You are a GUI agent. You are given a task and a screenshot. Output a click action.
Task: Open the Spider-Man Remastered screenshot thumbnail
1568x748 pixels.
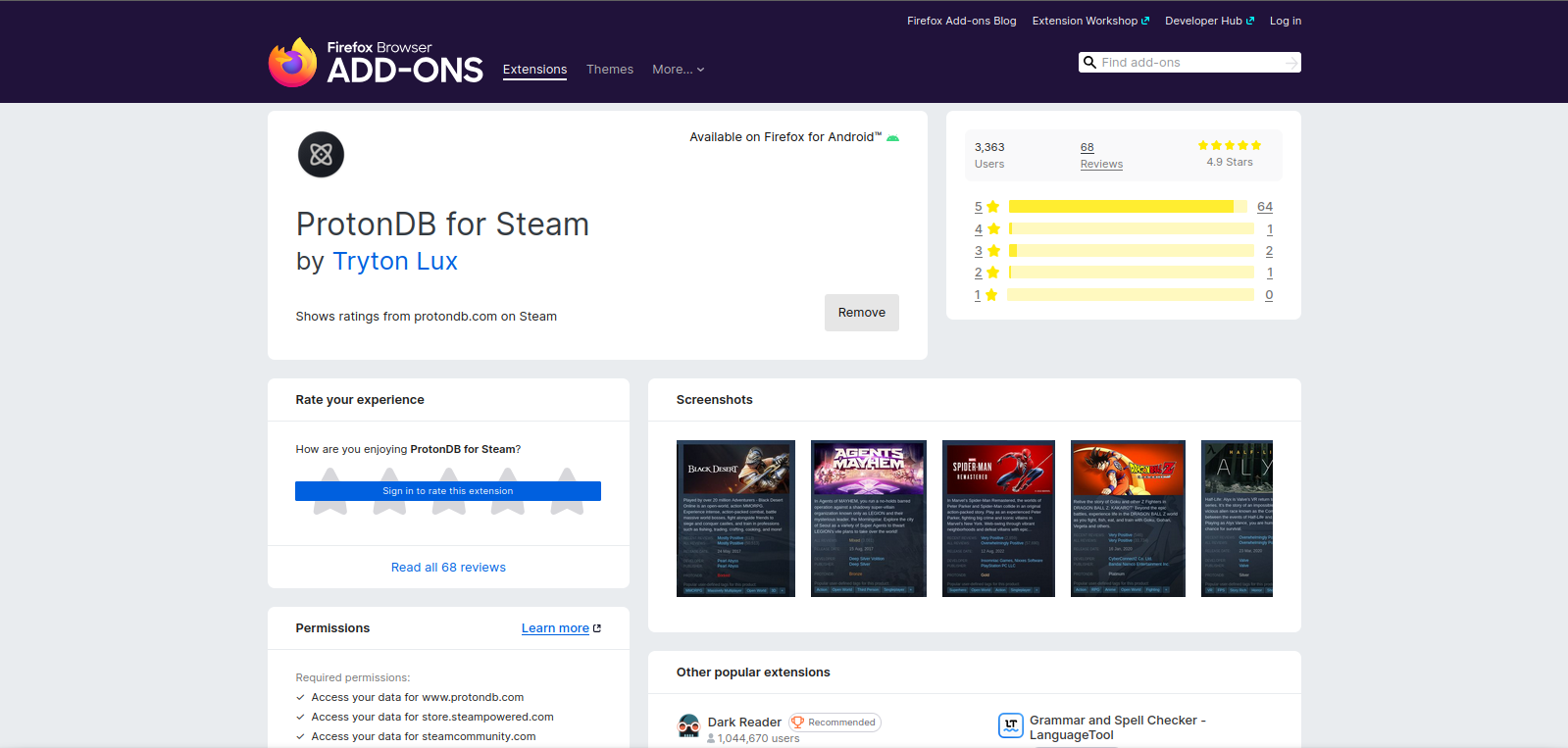[x=998, y=519]
